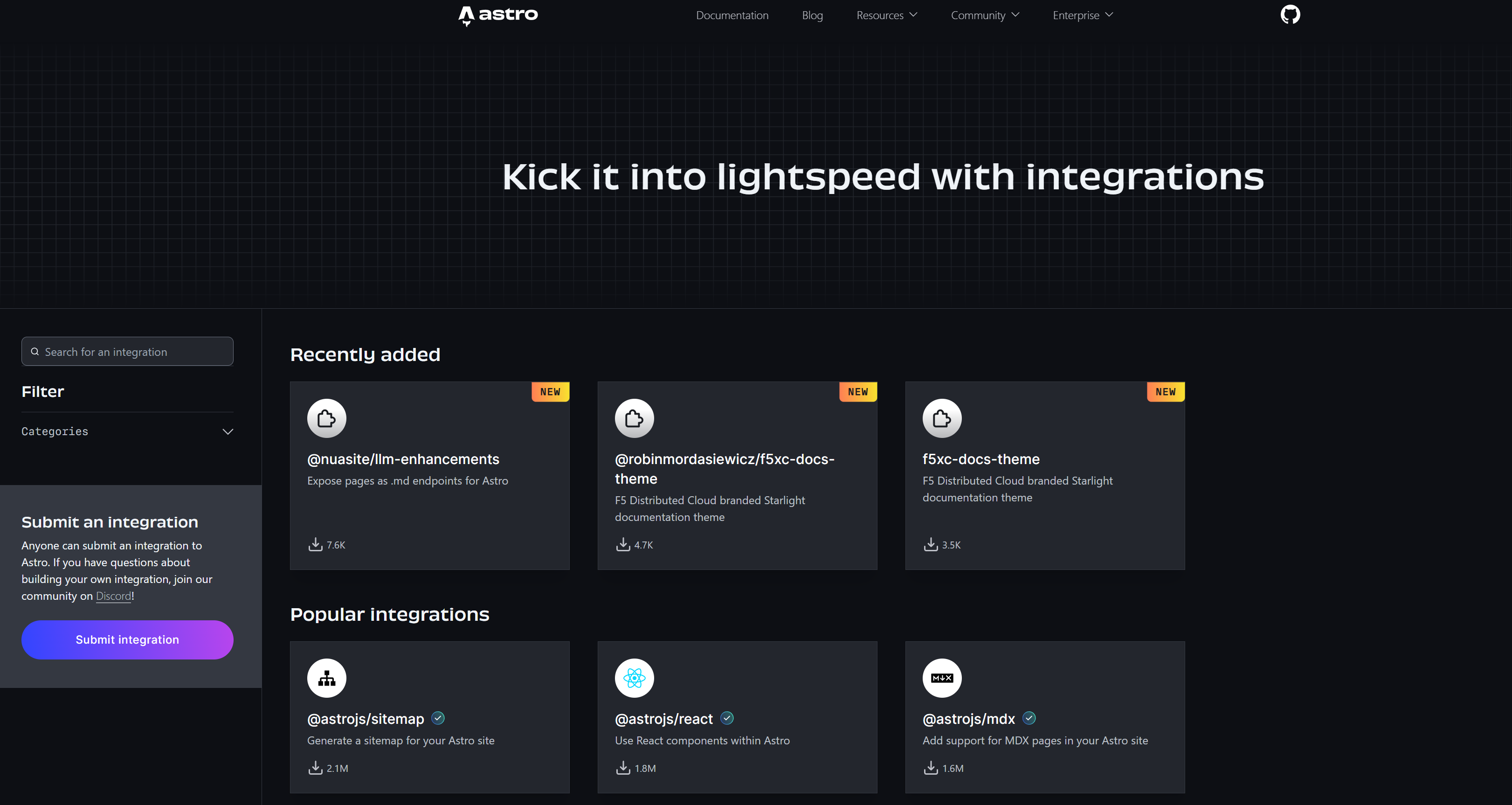Click download icon beside 7.6K

[315, 544]
